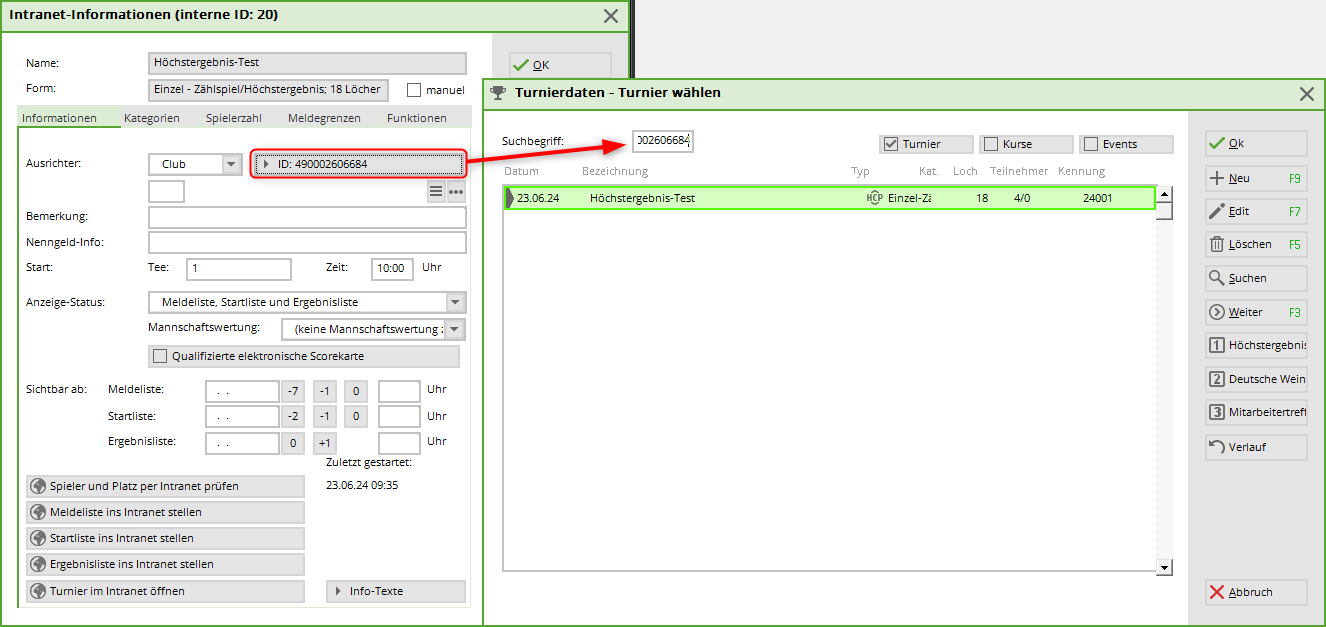The image size is (1326, 627).
Task: Click the Suchbegriff input field
Action: click(x=663, y=141)
